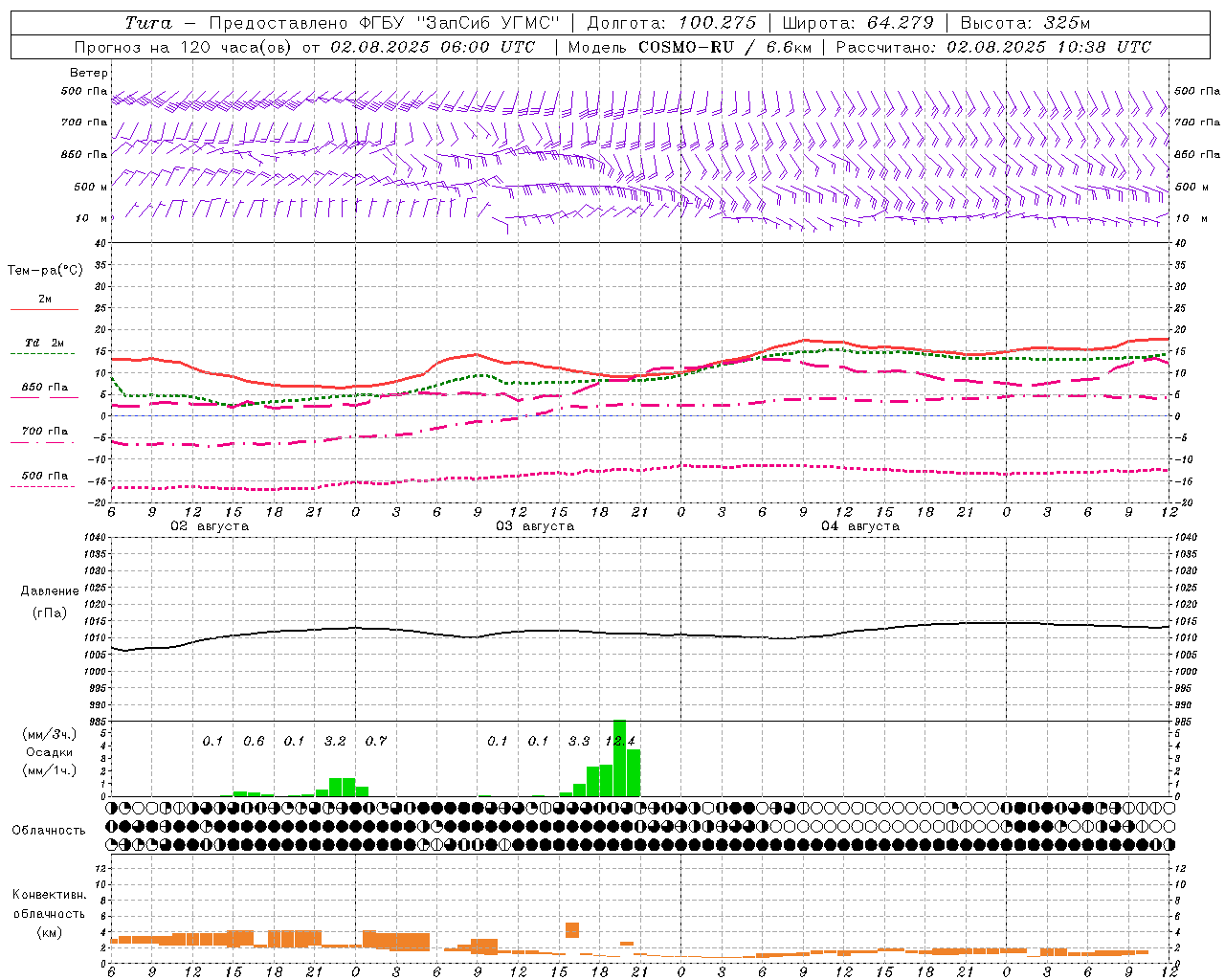
Task: Click the left "10 м" wind level label
Action: click(92, 218)
